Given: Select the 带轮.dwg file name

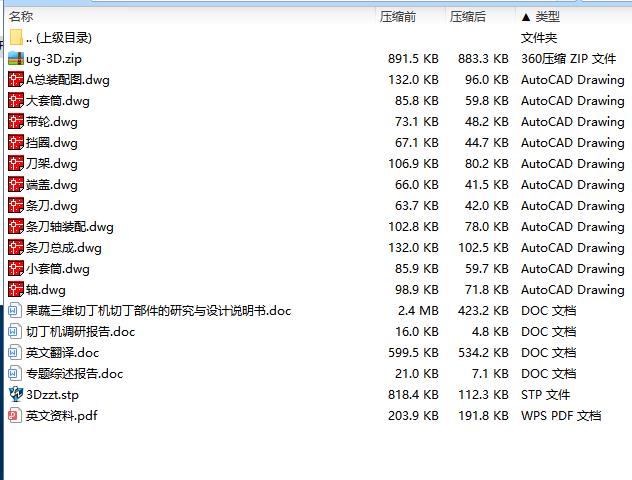Looking at the screenshot, I should [52, 122].
